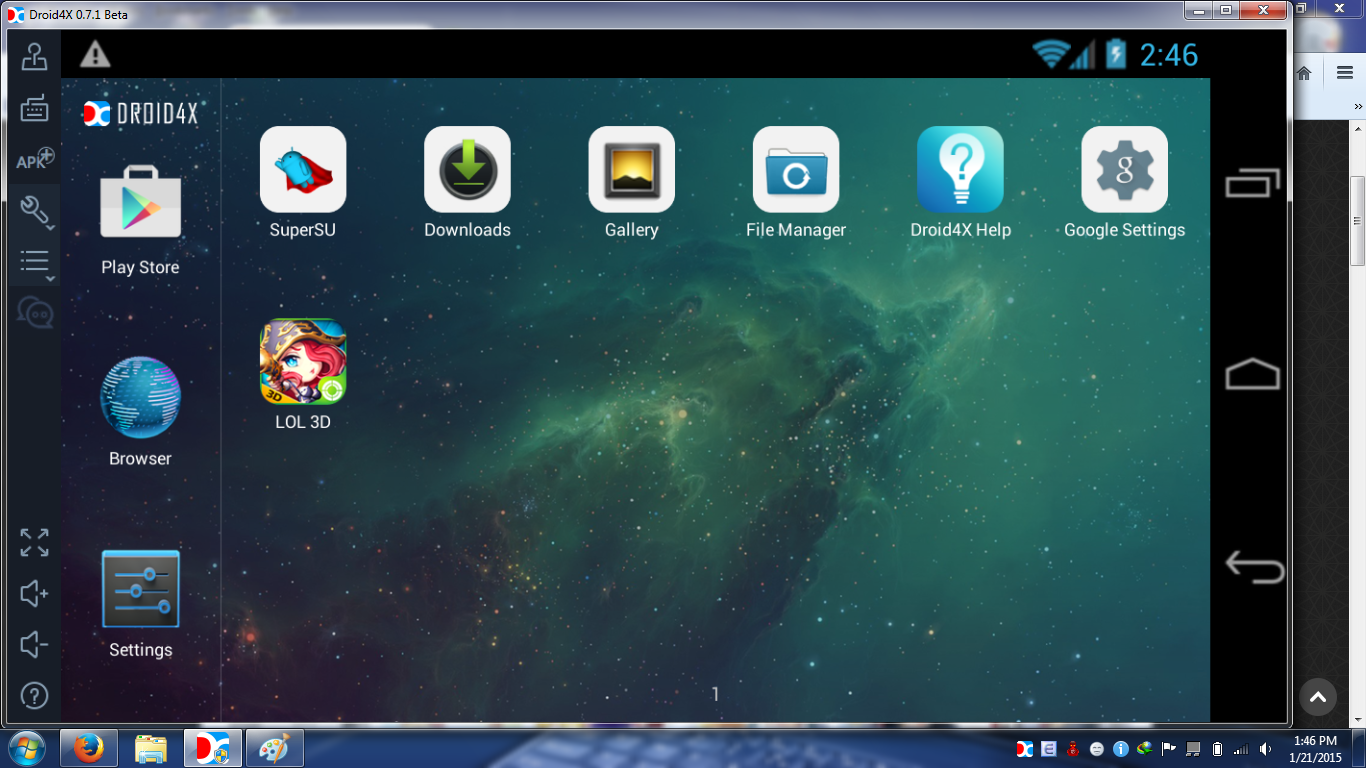The image size is (1366, 768).
Task: Open the keyboard mapping tool in sidebar
Action: point(34,108)
